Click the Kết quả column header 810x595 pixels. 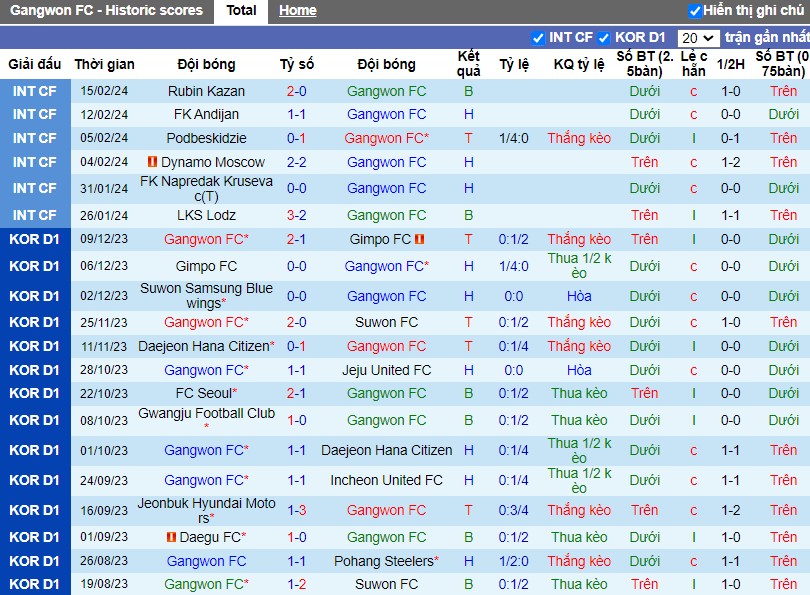(469, 64)
